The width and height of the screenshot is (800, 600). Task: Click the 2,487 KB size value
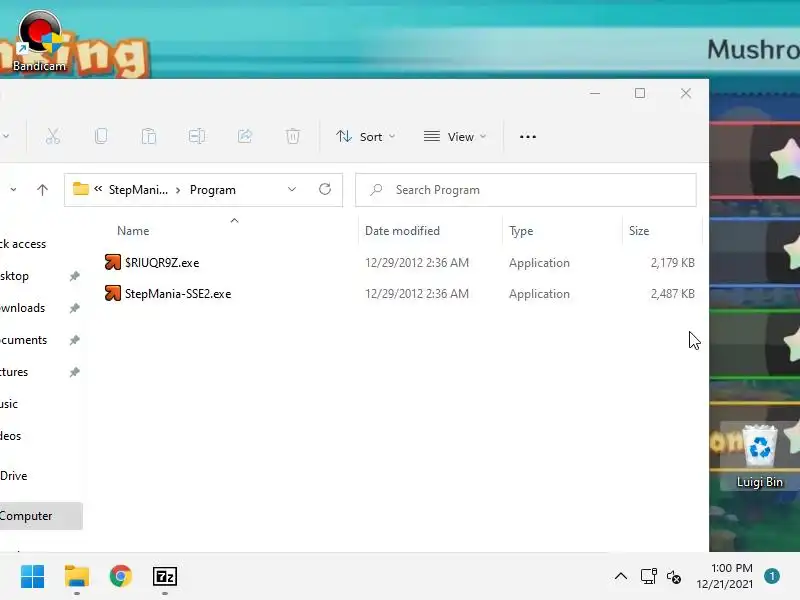(x=672, y=294)
